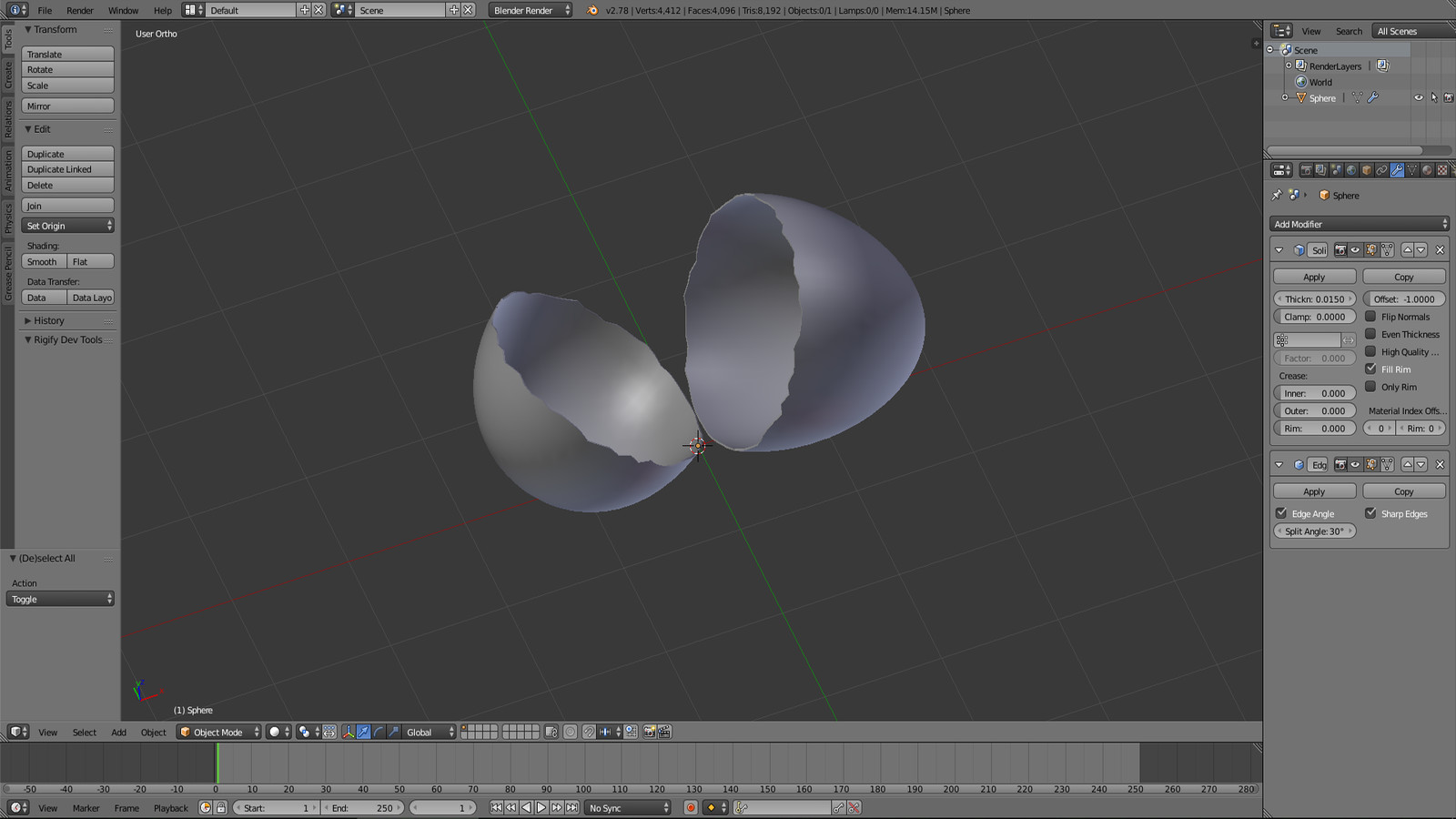The height and width of the screenshot is (819, 1456).
Task: Open Object Data properties (triangle icon)
Action: 1411,170
